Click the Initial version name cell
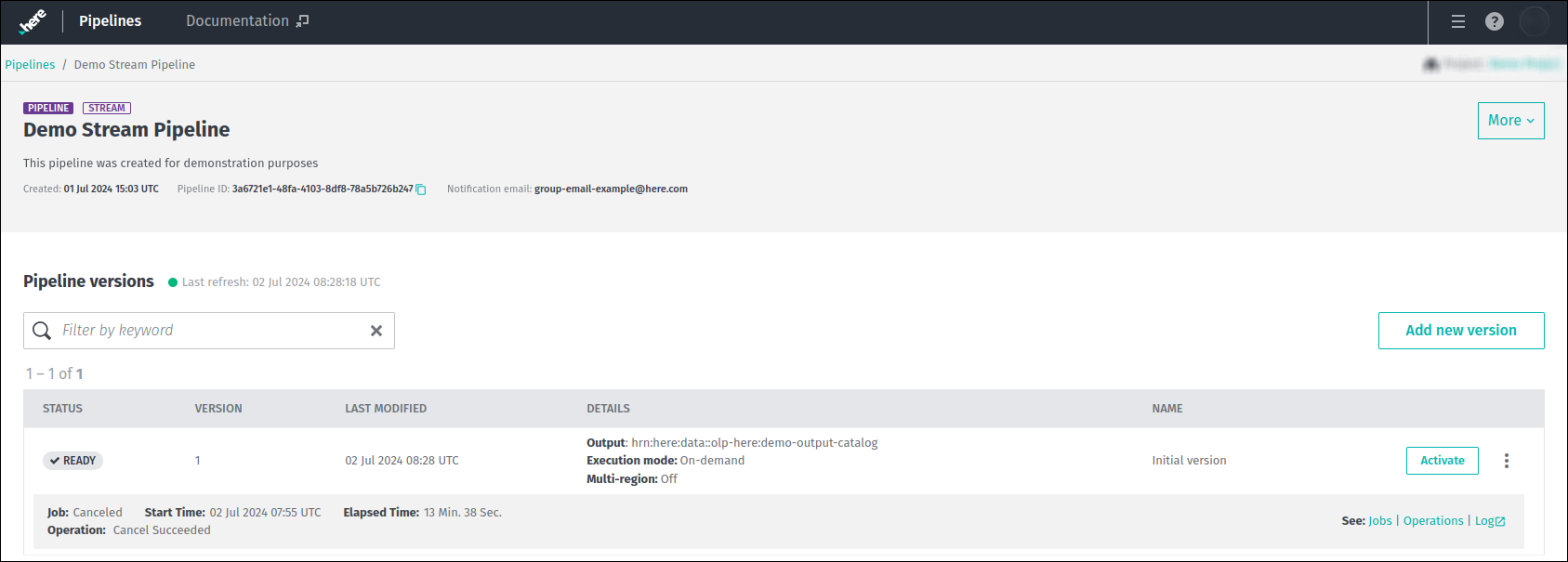Viewport: 1568px width, 562px height. [x=1189, y=461]
